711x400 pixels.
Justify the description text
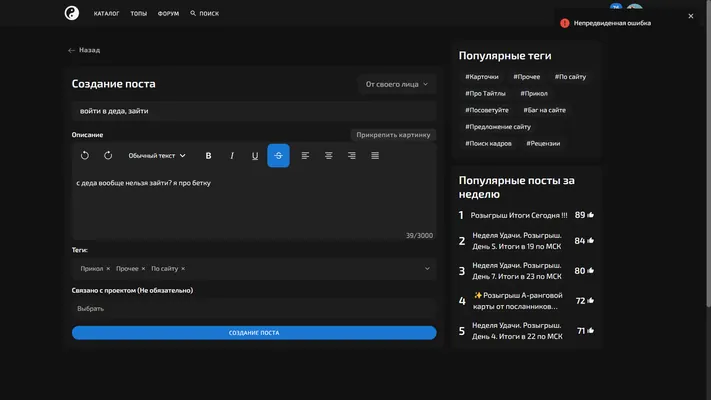click(375, 156)
